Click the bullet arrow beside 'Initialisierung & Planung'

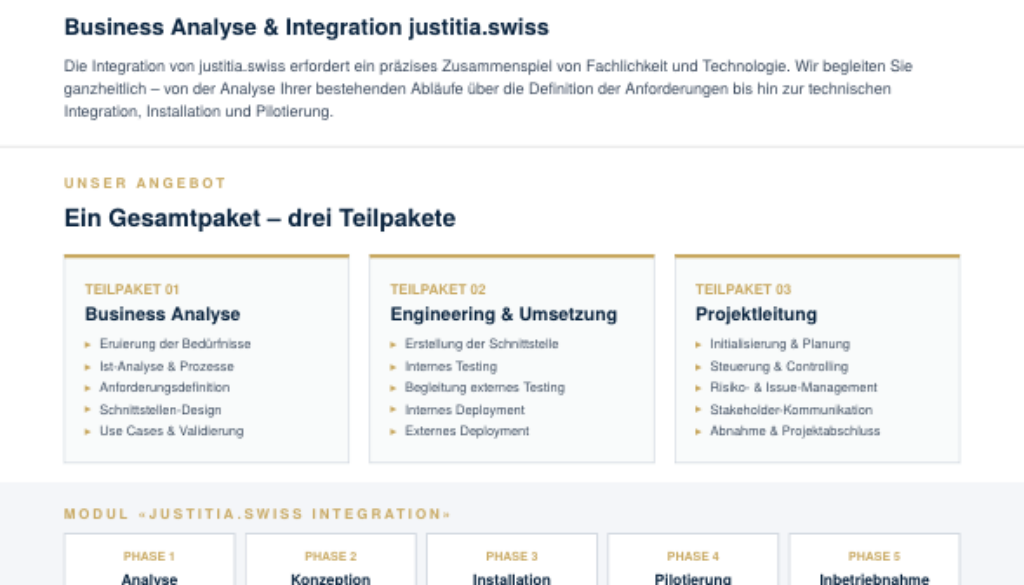698,345
